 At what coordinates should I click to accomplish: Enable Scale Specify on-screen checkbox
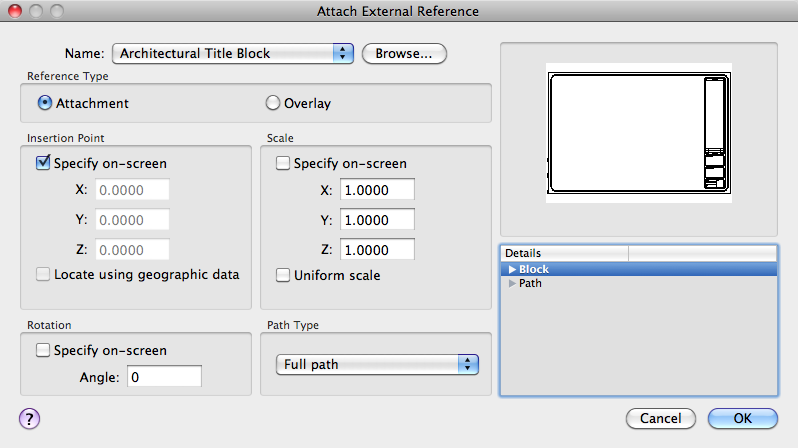[x=283, y=163]
